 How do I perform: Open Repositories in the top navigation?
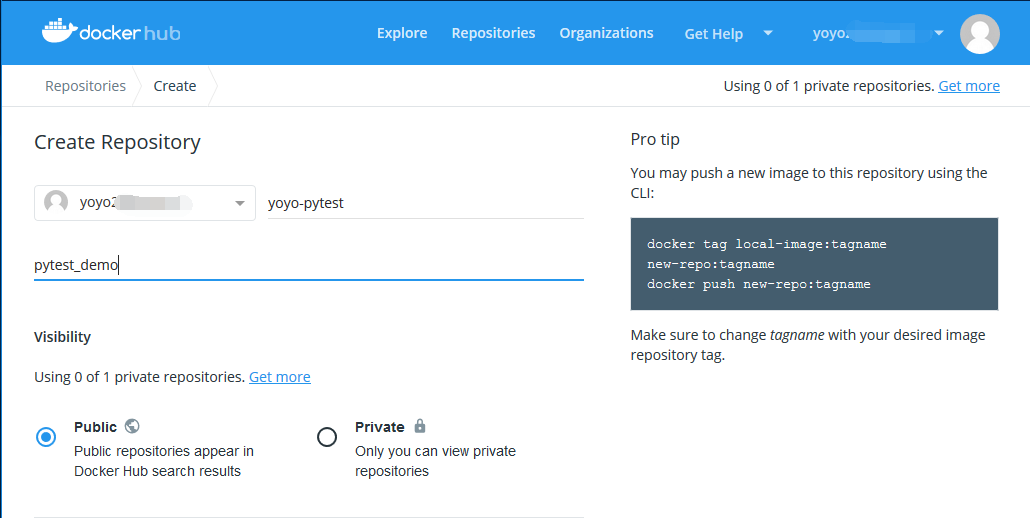[493, 33]
